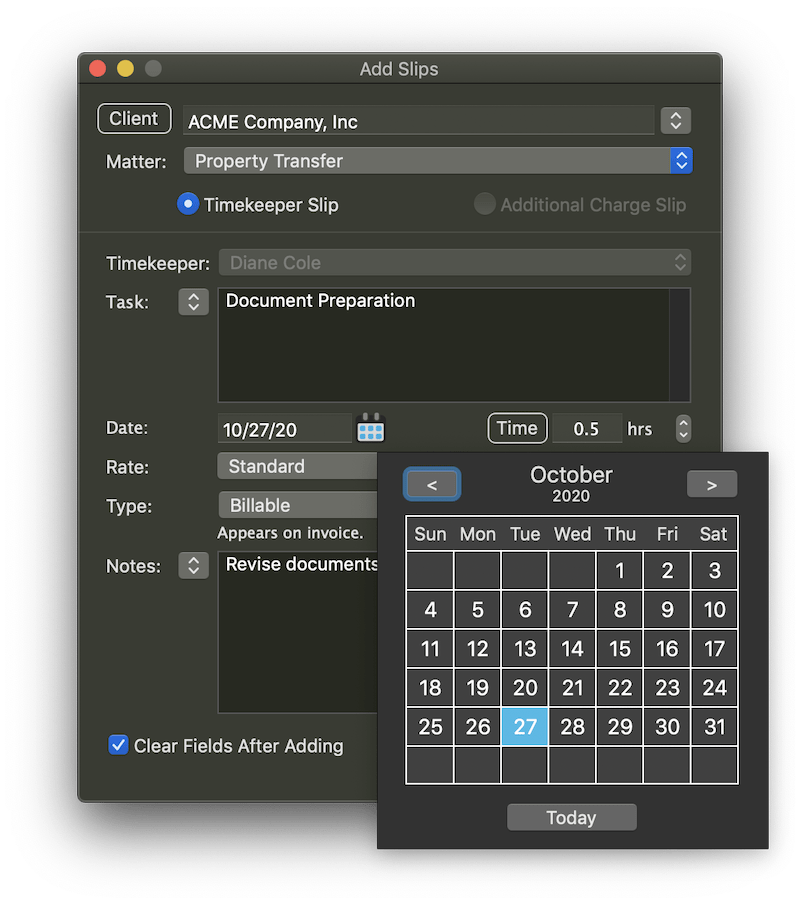The width and height of the screenshot is (800, 905).
Task: Select the Timekeeper Slip radio button
Action: (x=188, y=204)
